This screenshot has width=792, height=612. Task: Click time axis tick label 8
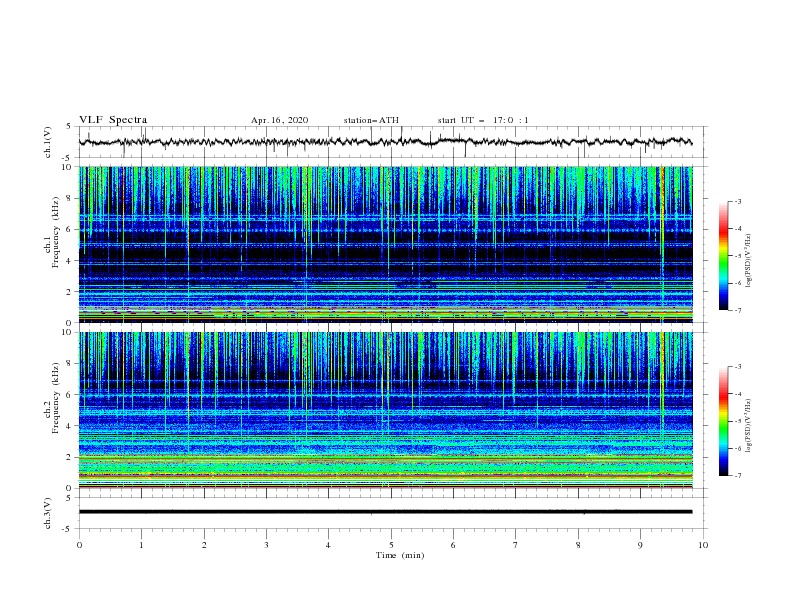(578, 545)
